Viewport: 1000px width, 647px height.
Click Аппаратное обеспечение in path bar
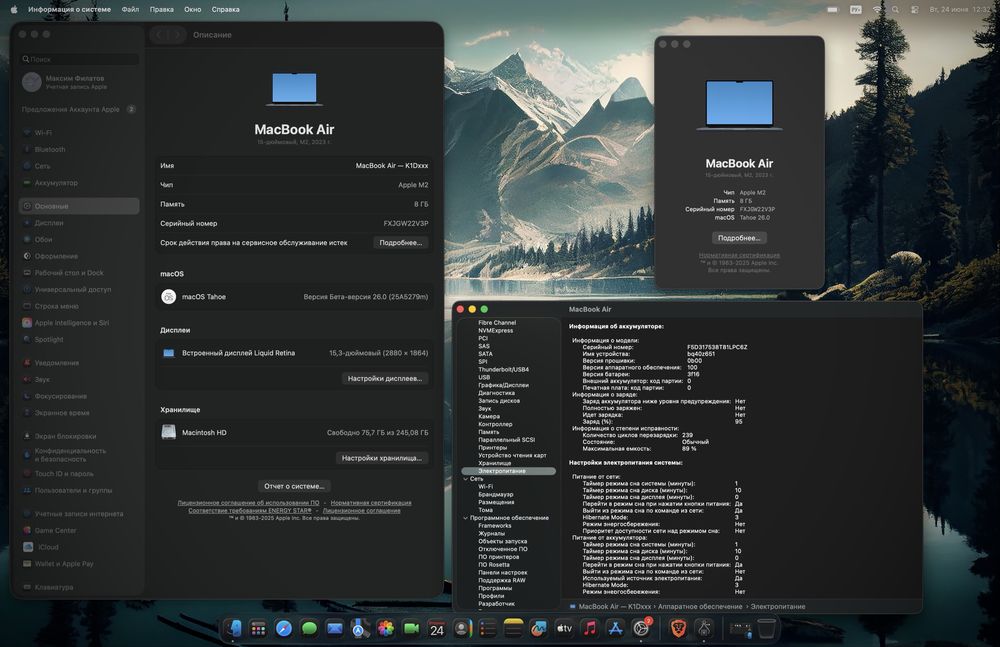700,607
